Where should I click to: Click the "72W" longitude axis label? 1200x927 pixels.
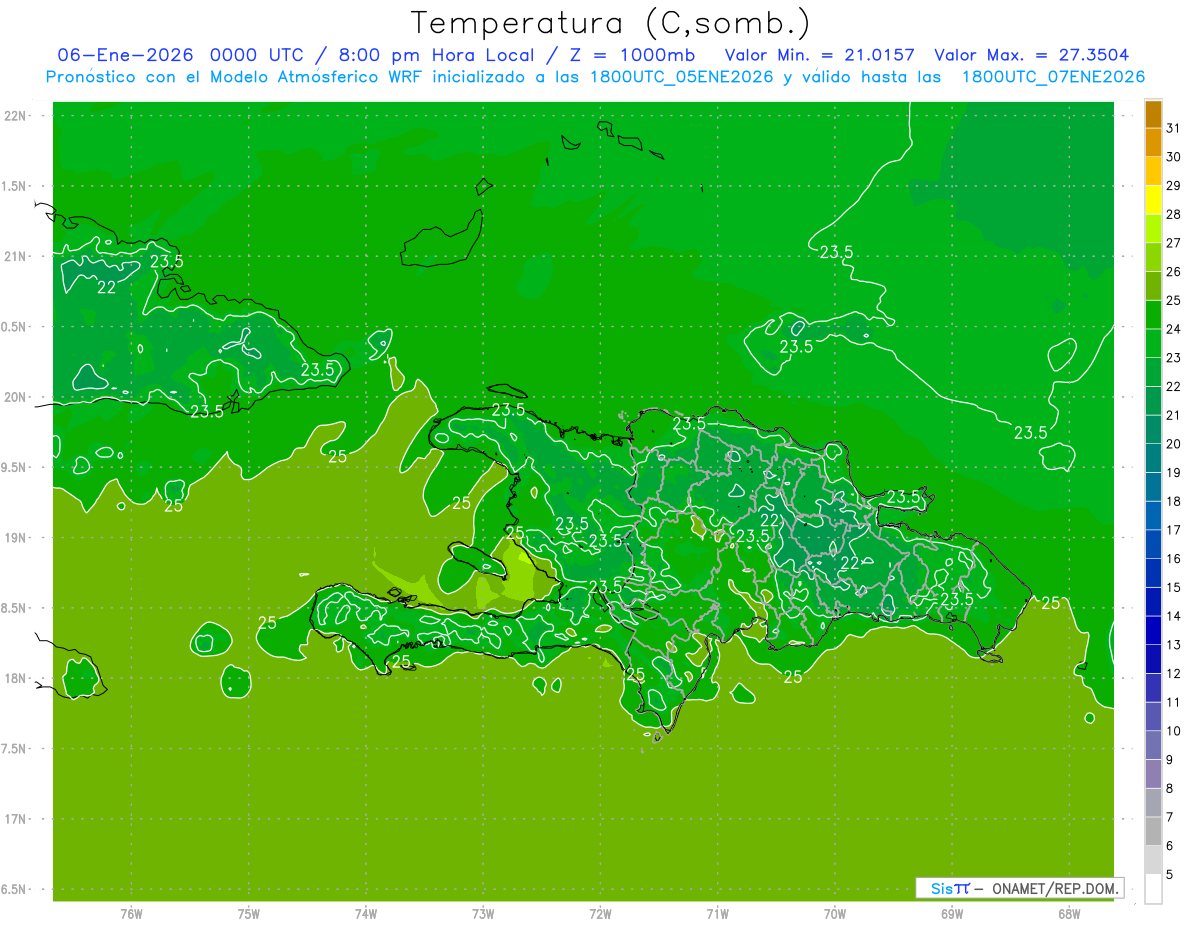601,914
